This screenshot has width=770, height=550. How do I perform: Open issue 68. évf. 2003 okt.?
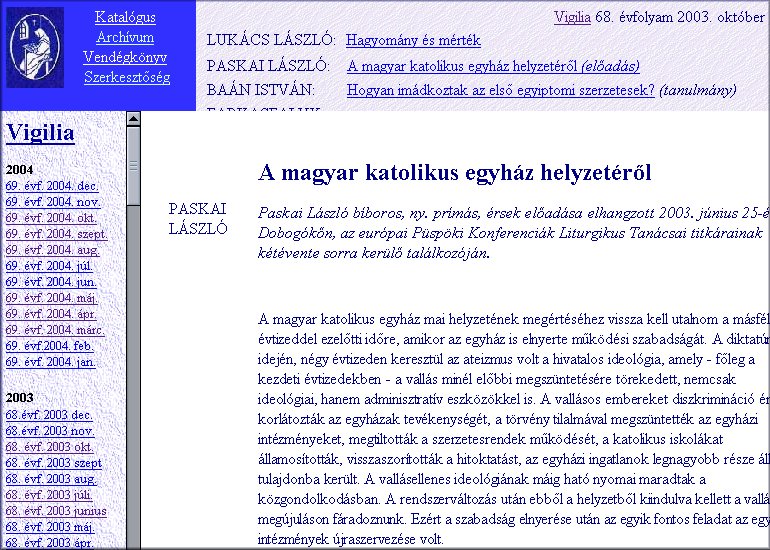[50, 447]
